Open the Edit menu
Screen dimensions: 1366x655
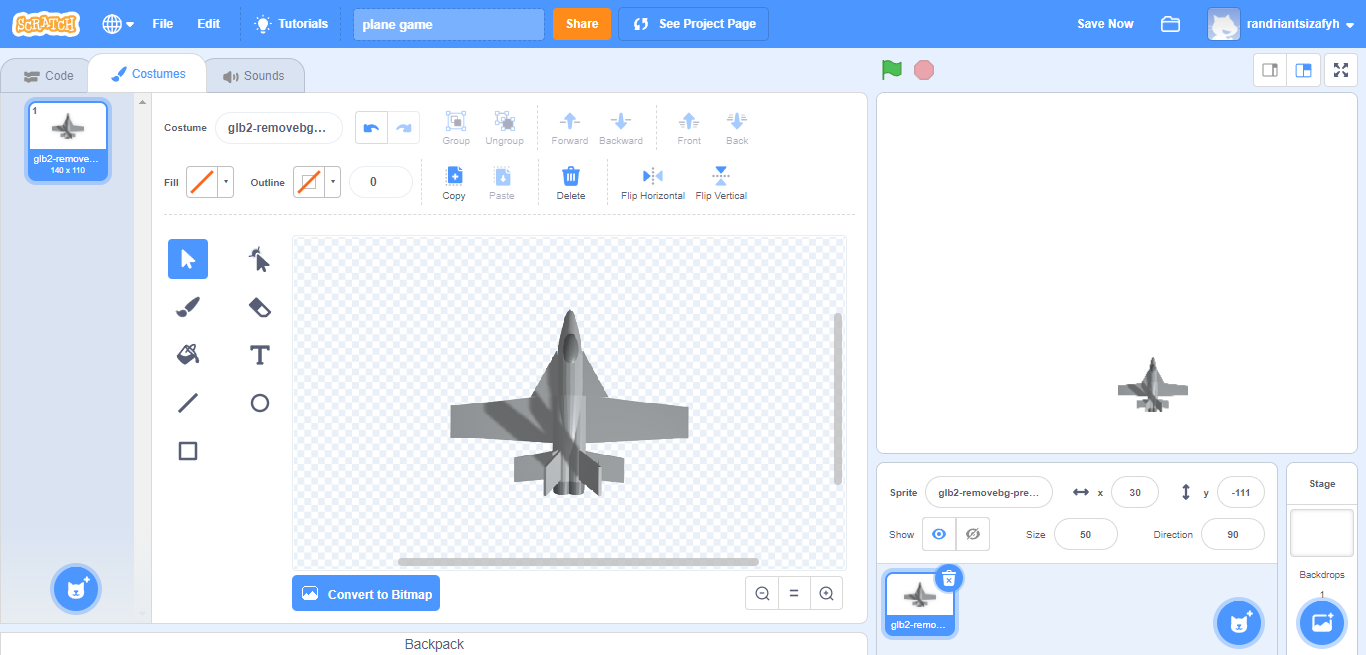pos(208,24)
